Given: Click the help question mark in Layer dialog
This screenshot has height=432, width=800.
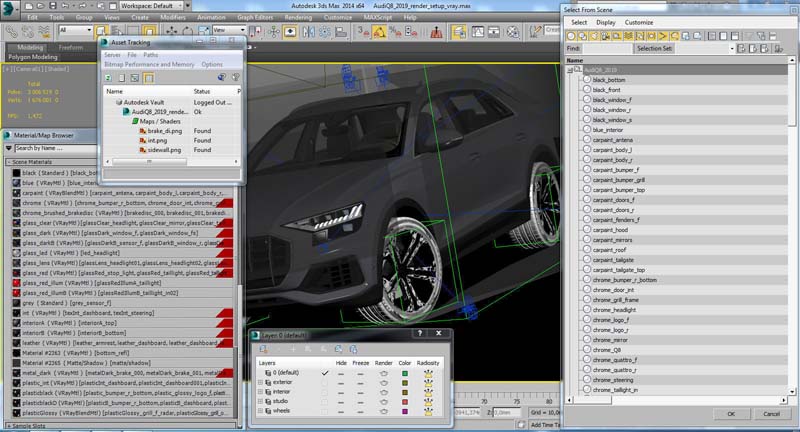Looking at the screenshot, I should [x=421, y=335].
